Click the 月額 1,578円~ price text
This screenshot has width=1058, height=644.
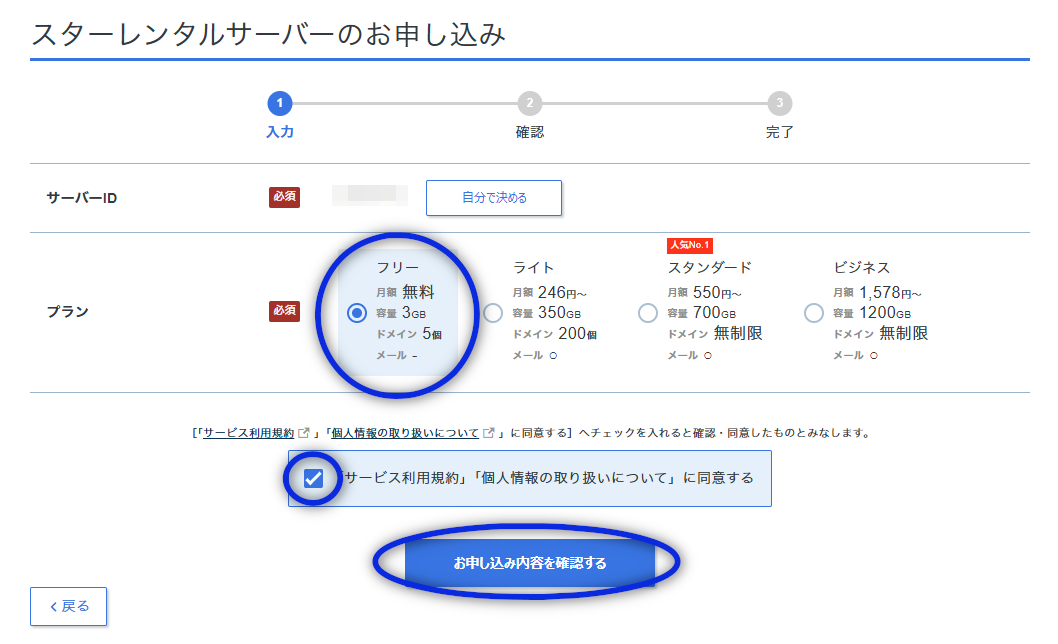(877, 292)
